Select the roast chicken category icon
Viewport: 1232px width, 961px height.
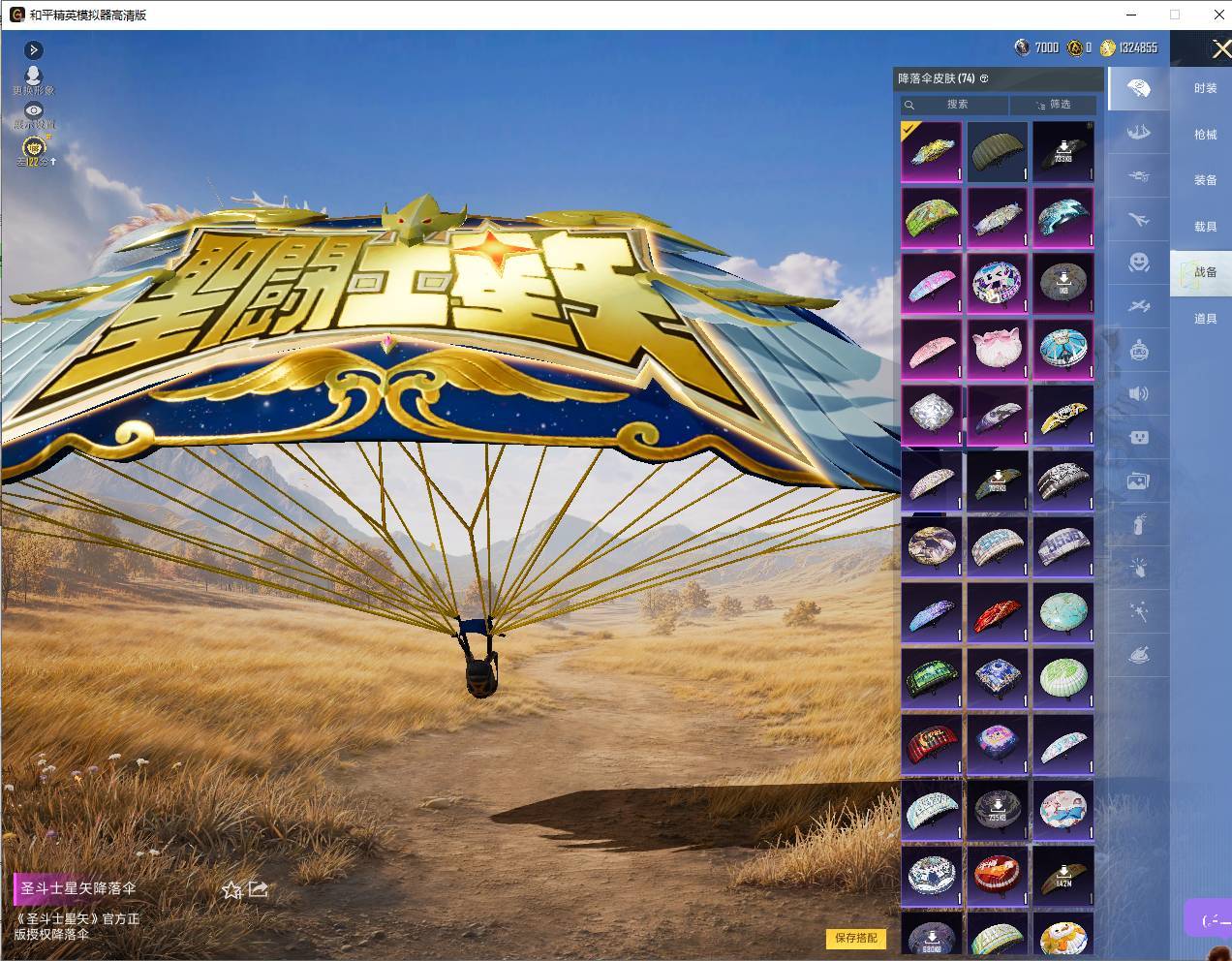(x=1139, y=656)
